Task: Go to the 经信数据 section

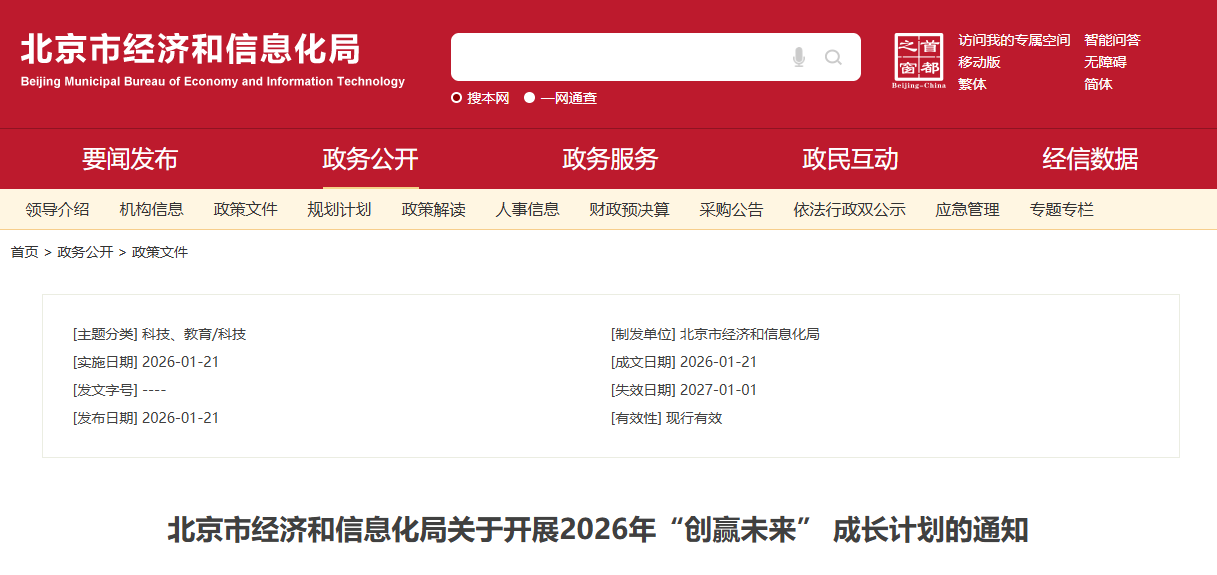Action: click(1090, 159)
